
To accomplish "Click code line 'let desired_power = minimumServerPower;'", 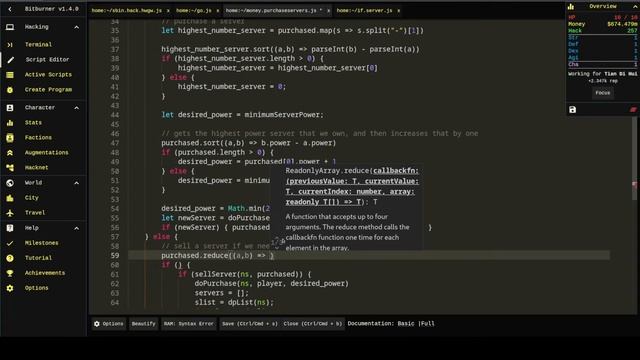I will pos(242,115).
